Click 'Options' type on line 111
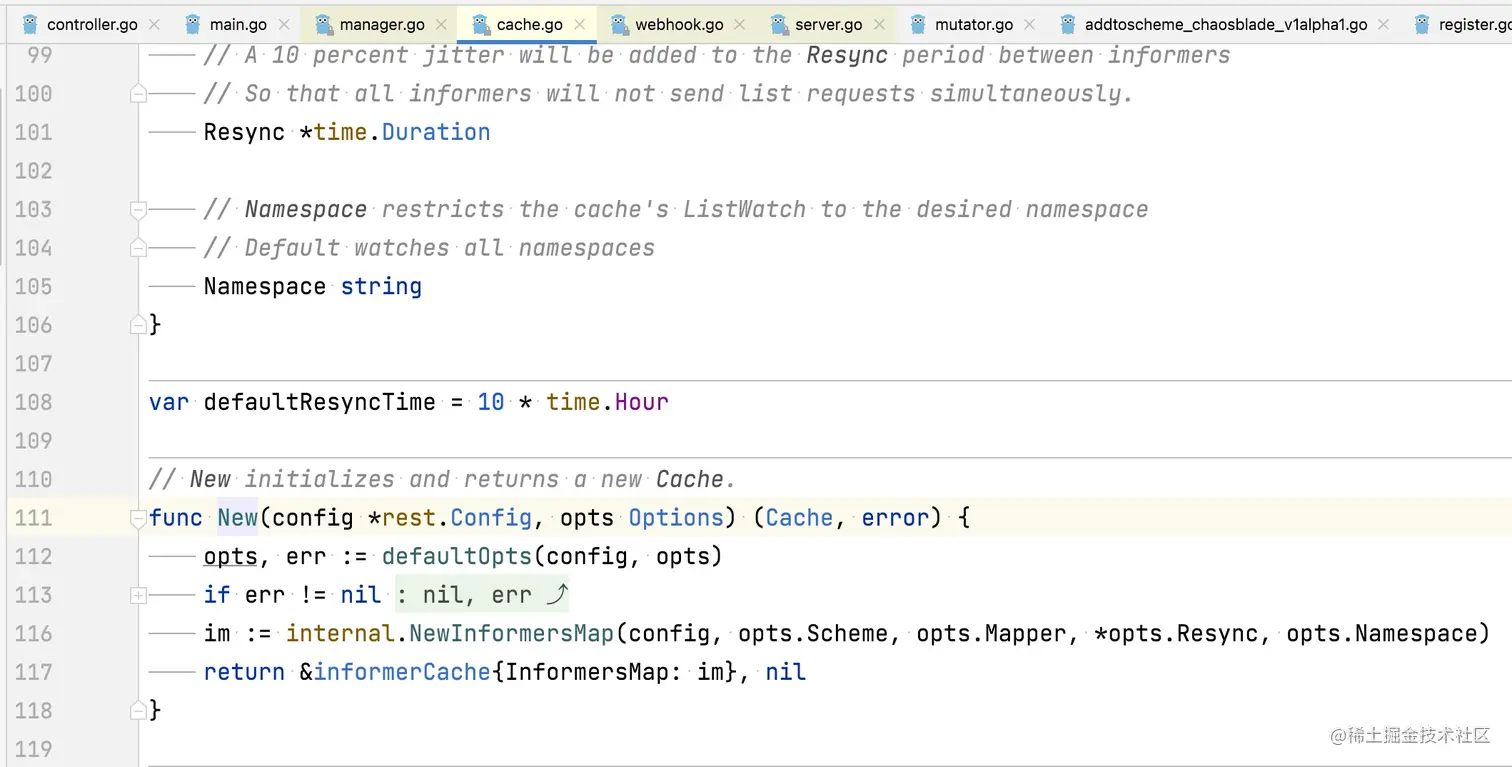Viewport: 1512px width, 767px height. (x=676, y=518)
